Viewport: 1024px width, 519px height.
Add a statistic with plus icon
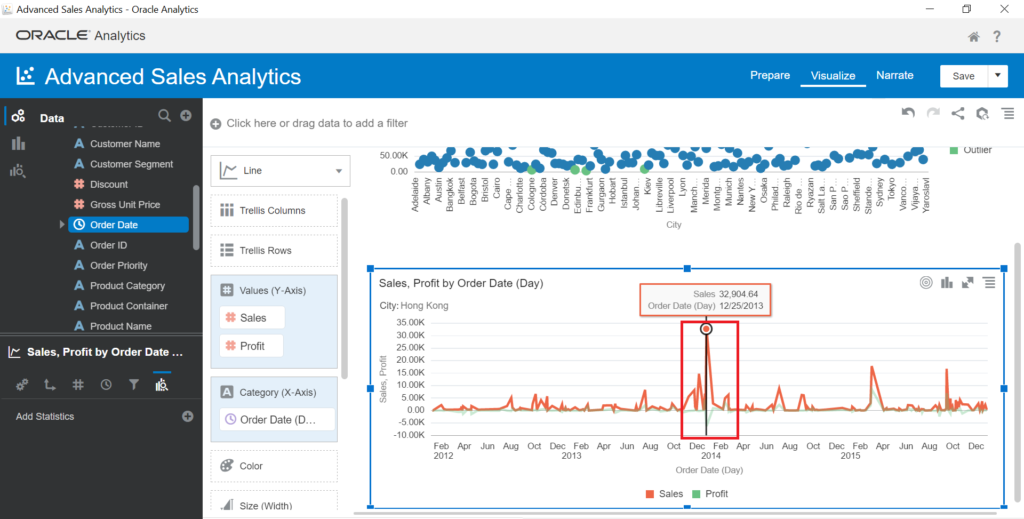[187, 416]
